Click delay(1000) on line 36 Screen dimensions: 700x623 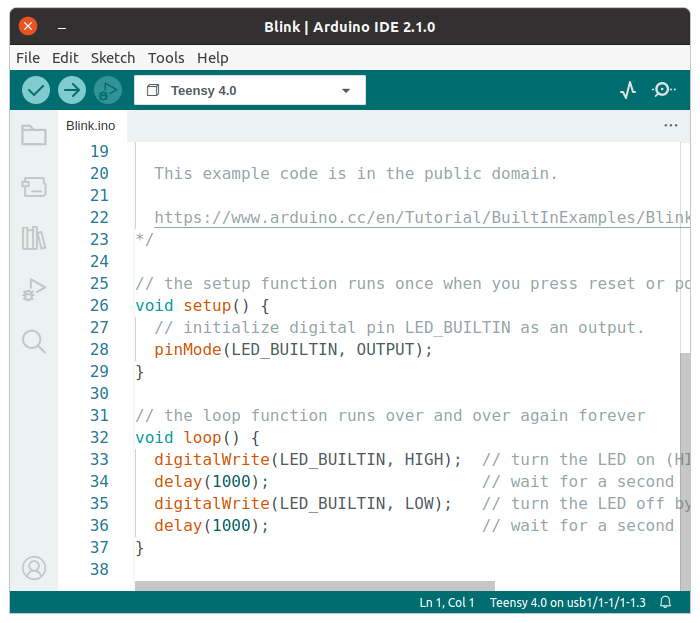pyautogui.click(x=212, y=526)
